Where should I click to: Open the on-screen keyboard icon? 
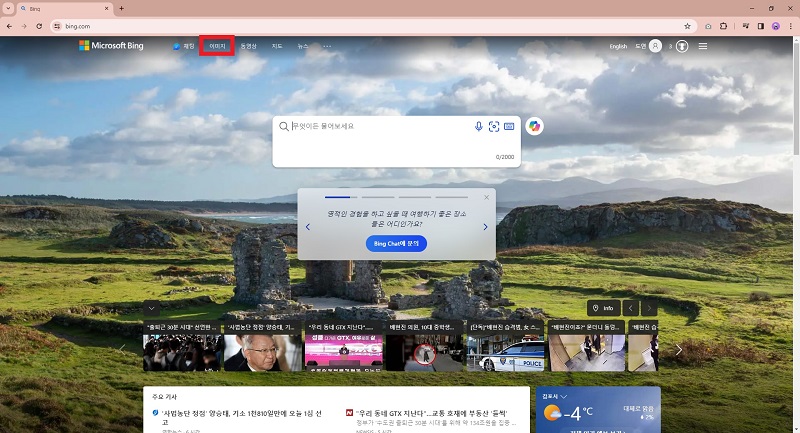509,126
